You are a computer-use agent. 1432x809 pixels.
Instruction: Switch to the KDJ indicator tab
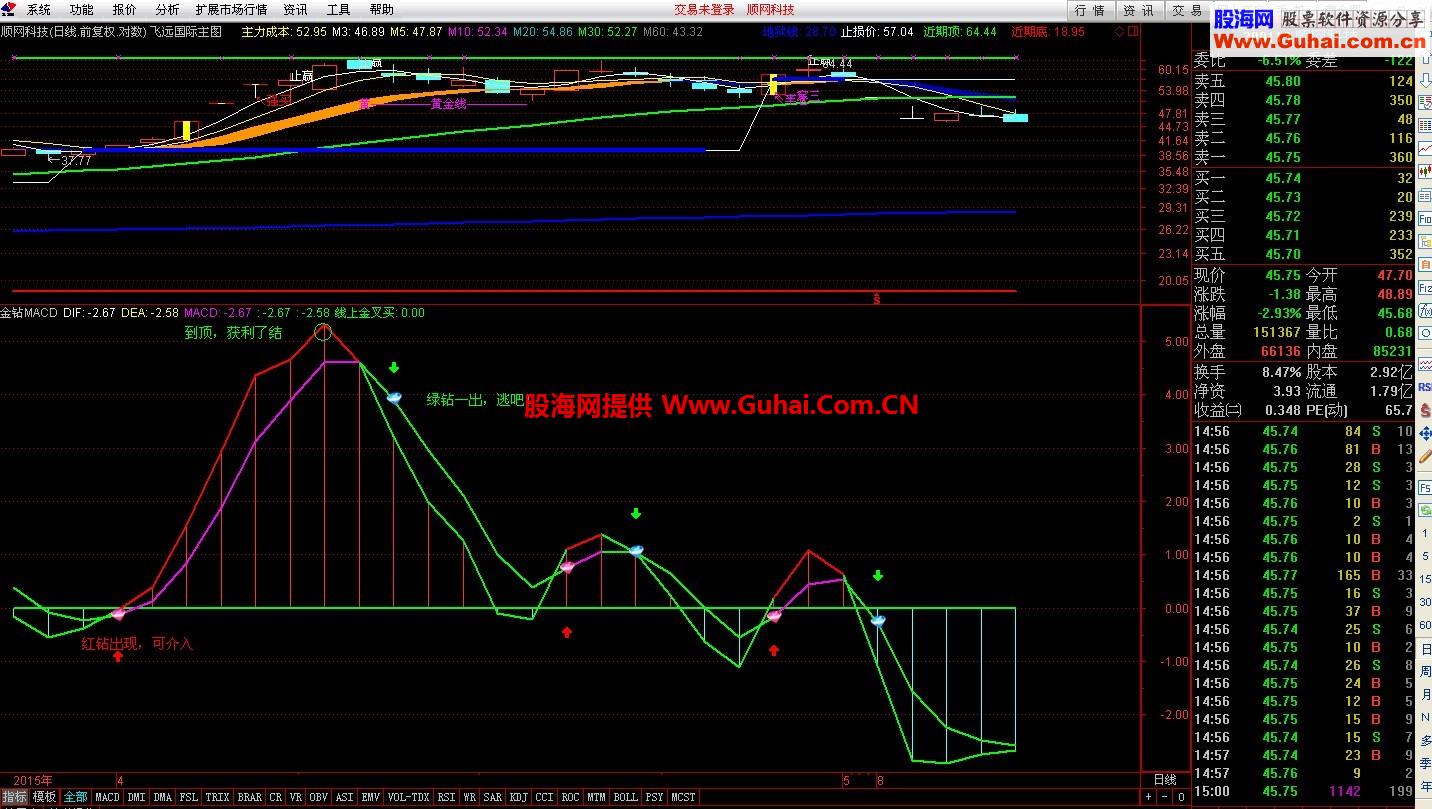pos(519,797)
